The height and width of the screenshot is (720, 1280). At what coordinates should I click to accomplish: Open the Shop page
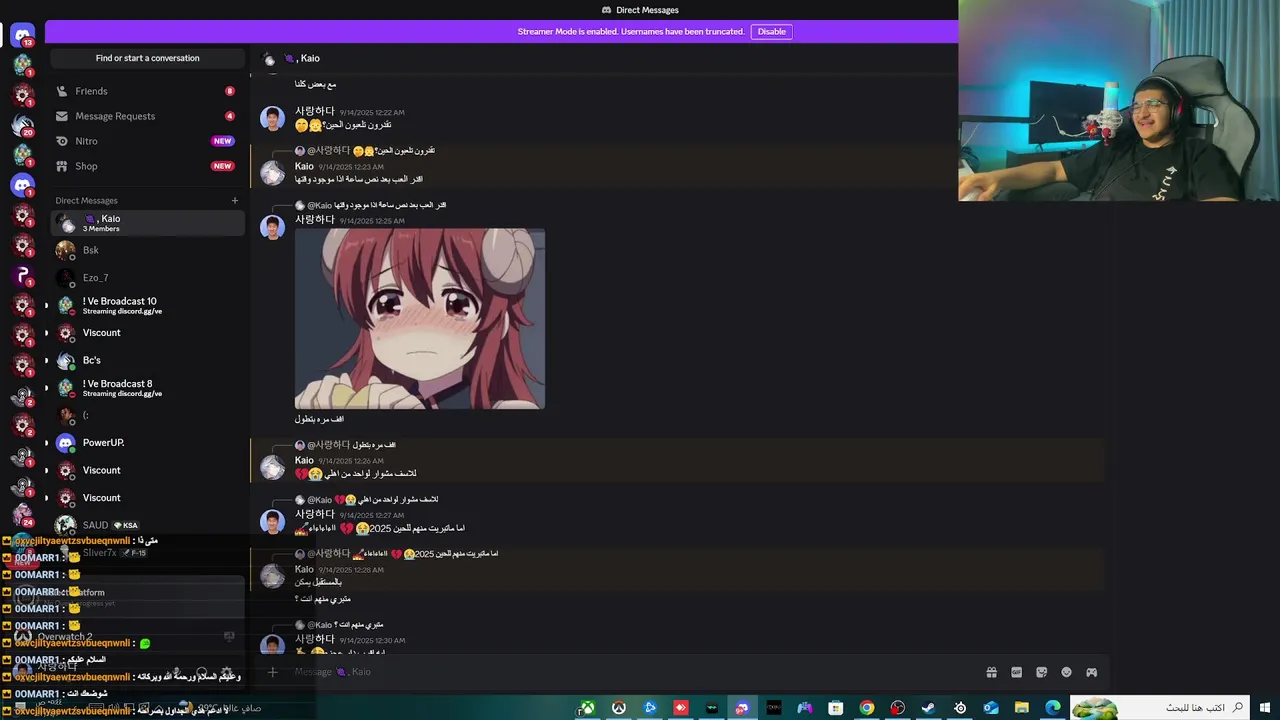coord(147,166)
